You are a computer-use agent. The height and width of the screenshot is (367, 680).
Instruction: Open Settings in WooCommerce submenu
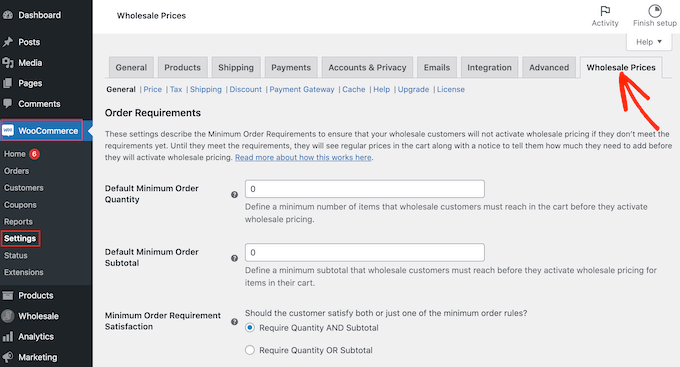(20, 239)
